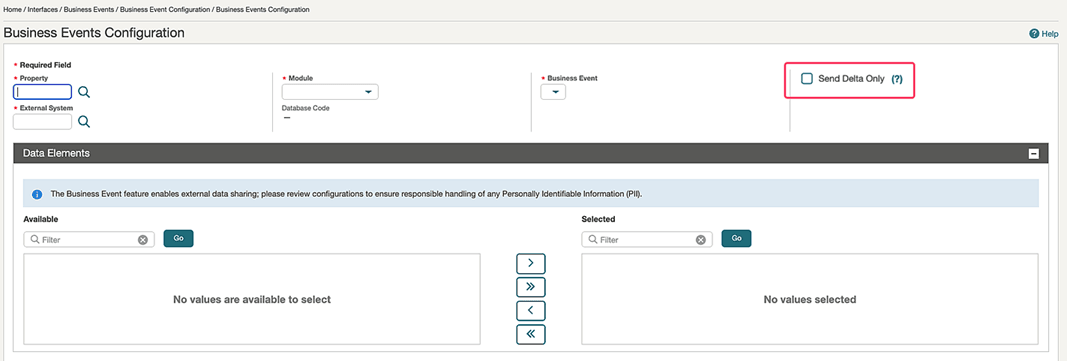Move selected item left with single arrow
This screenshot has height=361, width=1067.
coord(531,311)
